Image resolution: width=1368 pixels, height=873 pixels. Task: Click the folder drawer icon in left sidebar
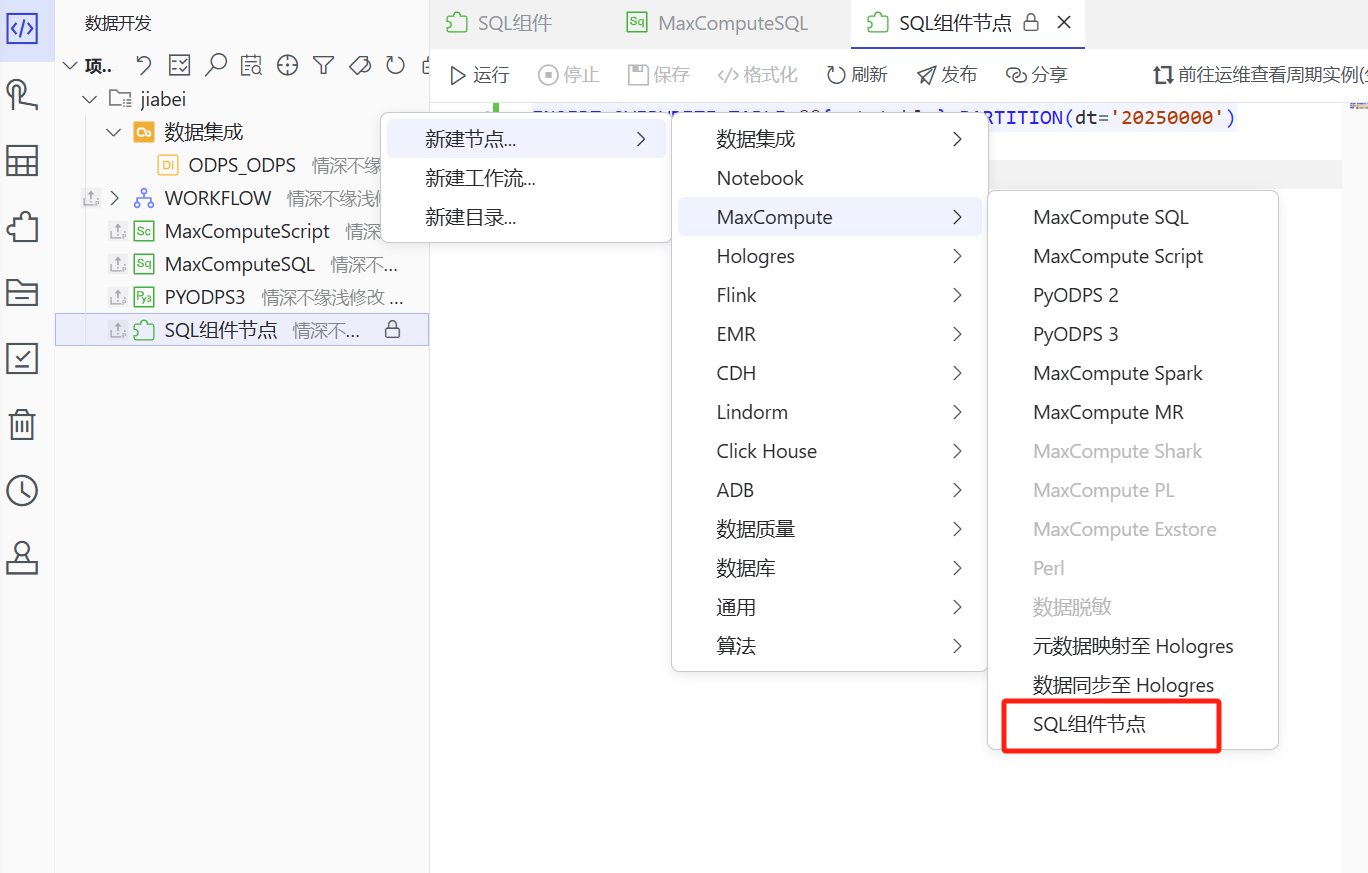(x=22, y=292)
